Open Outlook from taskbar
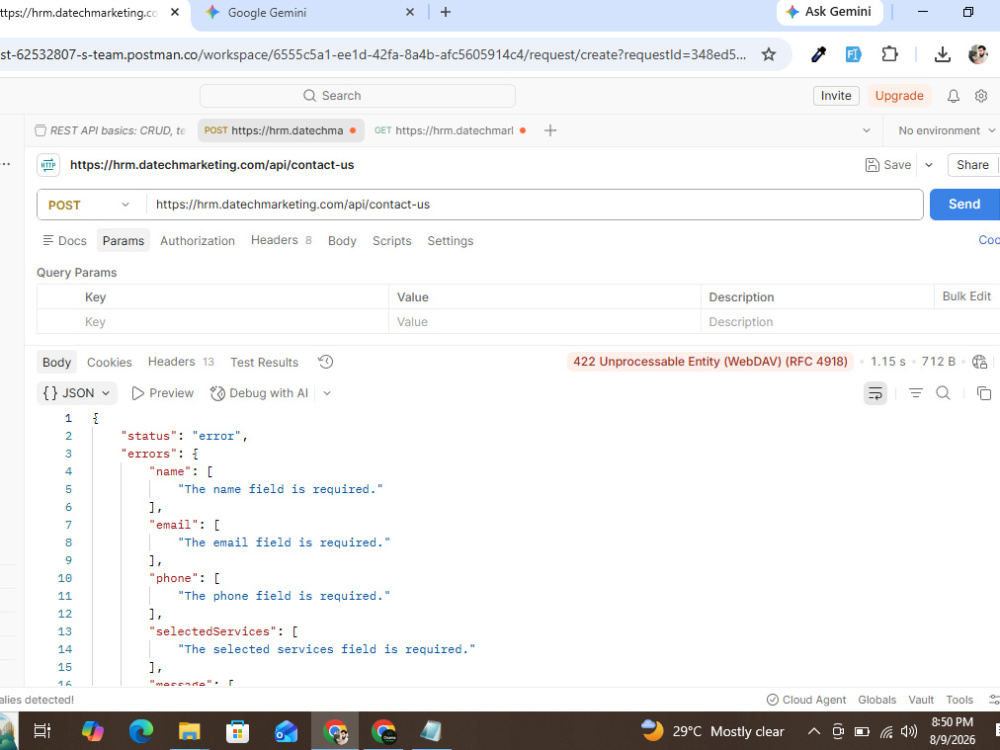 tap(286, 731)
